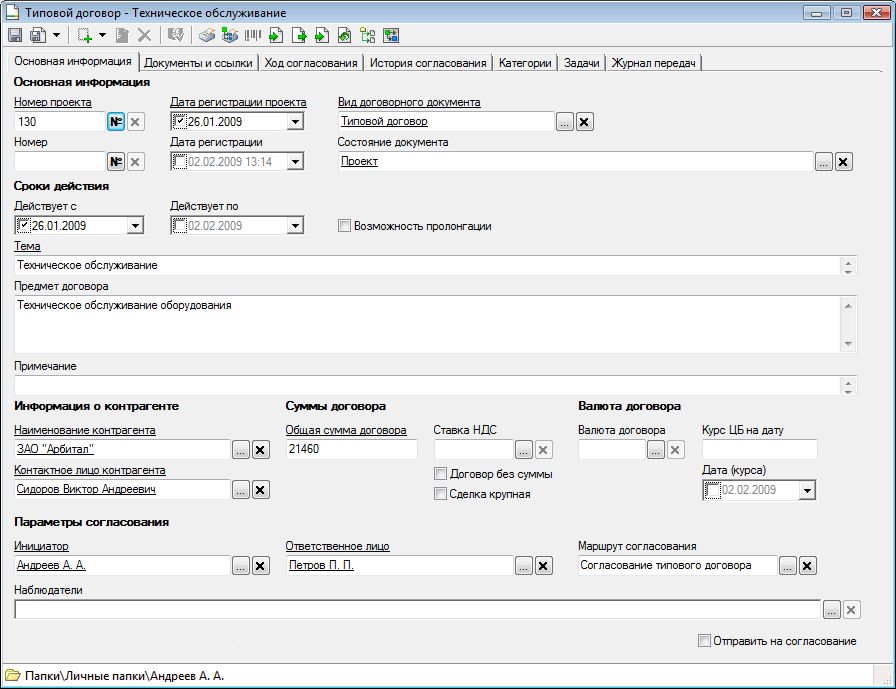Enable the Возможность пролонгации checkbox
The width and height of the screenshot is (896, 689).
pos(345,226)
